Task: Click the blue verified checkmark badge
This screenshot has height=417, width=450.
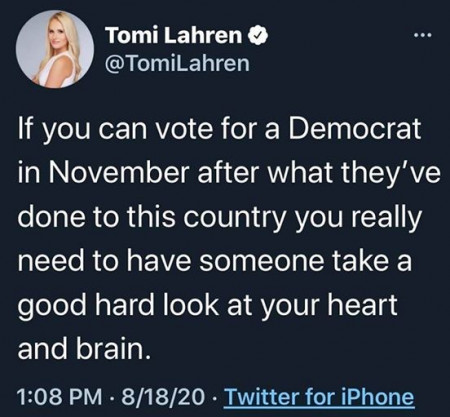Action: coord(258,36)
